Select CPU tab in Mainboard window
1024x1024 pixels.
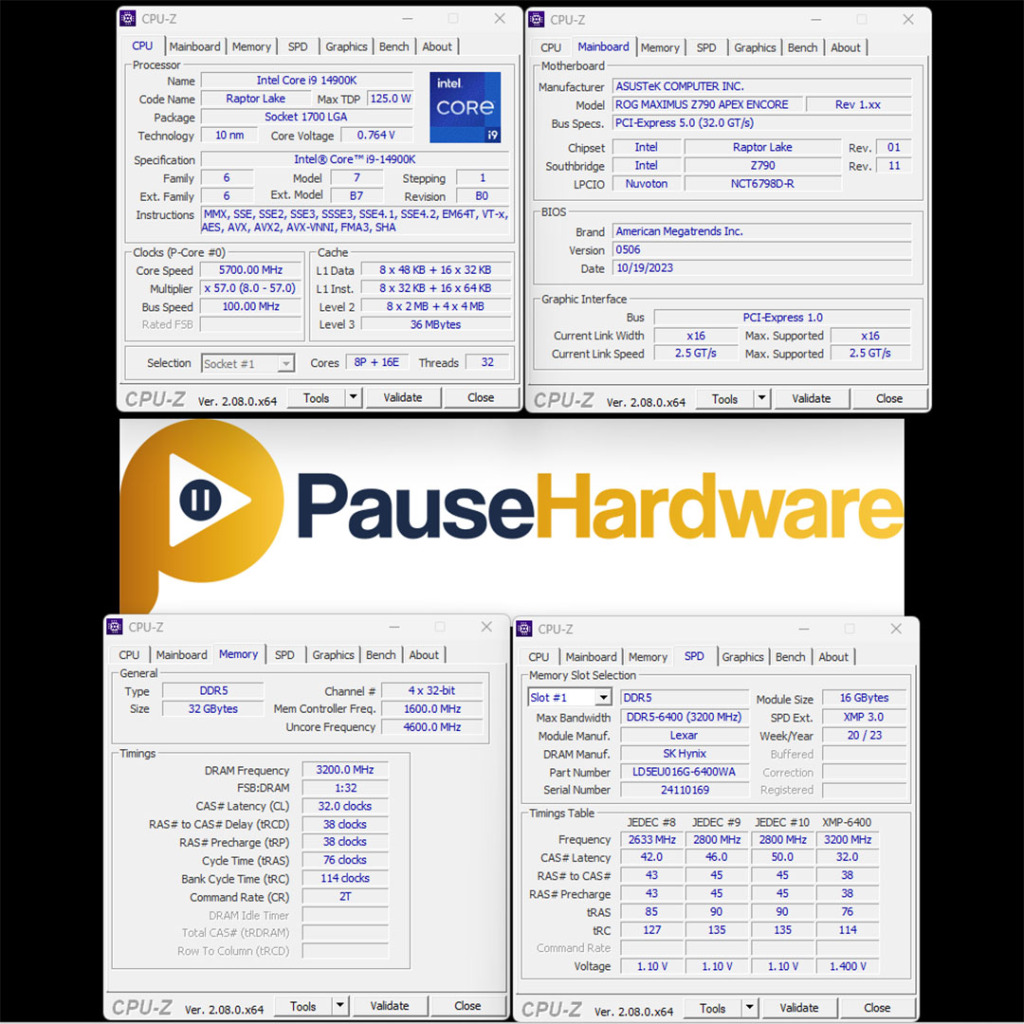551,48
